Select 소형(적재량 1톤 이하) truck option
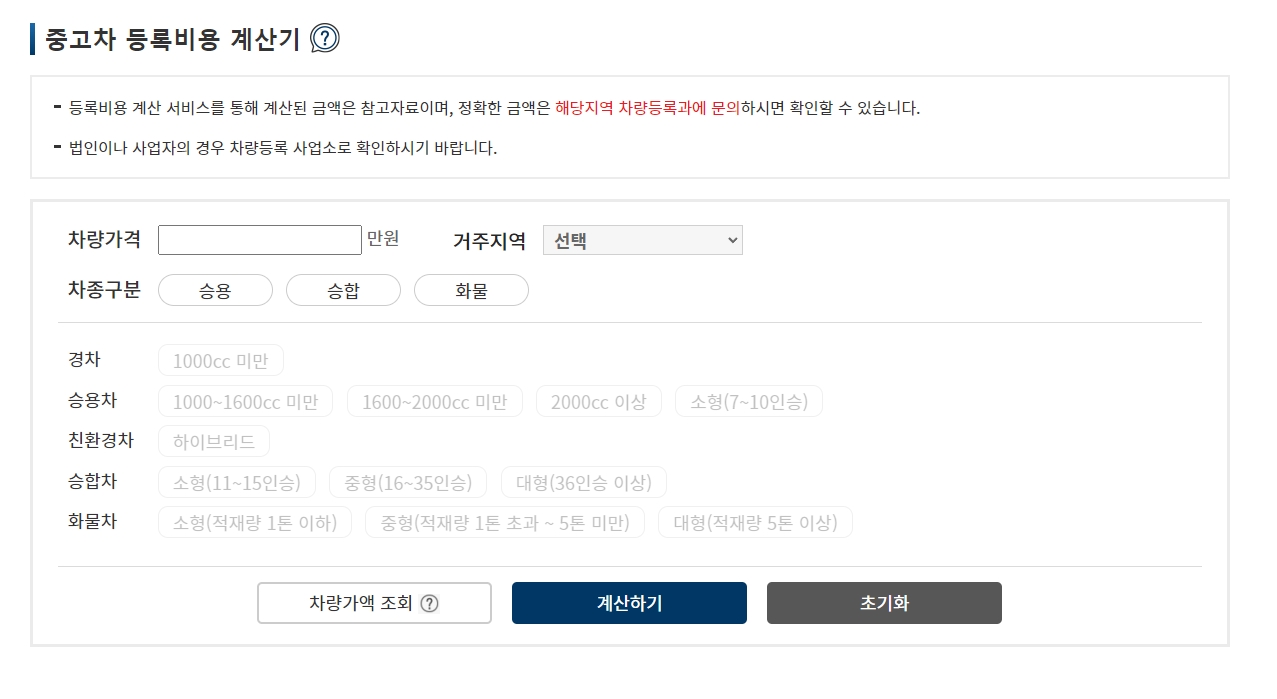Viewport: 1277px width, 699px height. 254,522
